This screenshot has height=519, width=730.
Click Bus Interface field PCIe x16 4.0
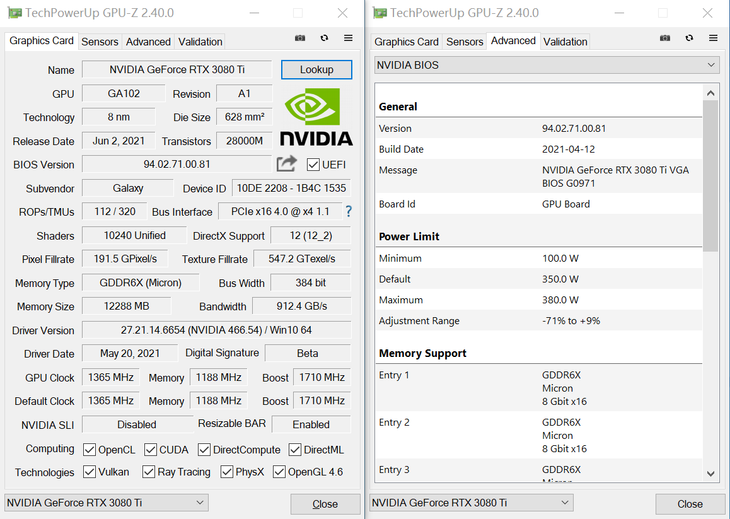pyautogui.click(x=280, y=212)
